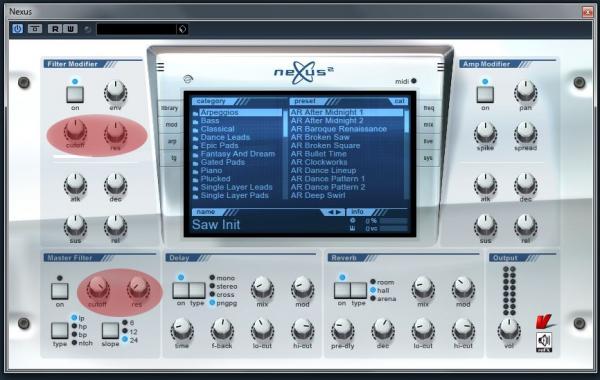Switch to the mod tab
Viewport: 600px width, 380px height.
pos(171,125)
